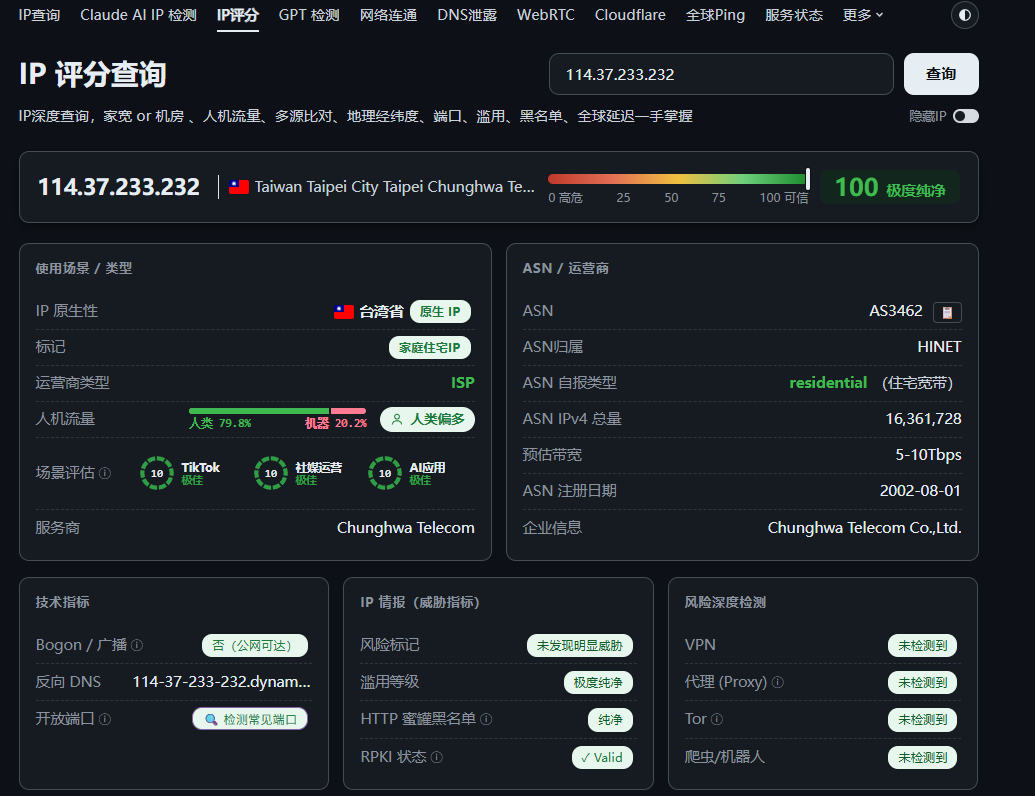Click the TikTok score ring showing 10
Viewport: 1035px width, 796px height.
coord(157,473)
